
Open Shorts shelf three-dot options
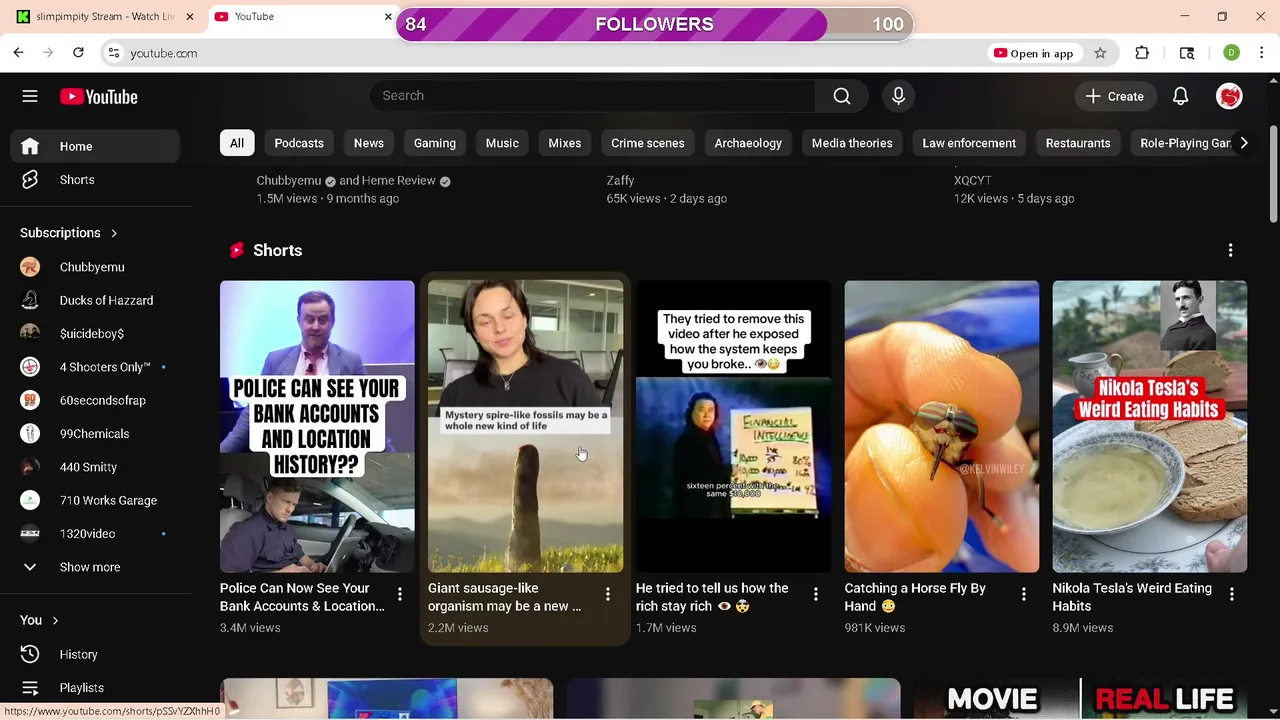pyautogui.click(x=1230, y=250)
